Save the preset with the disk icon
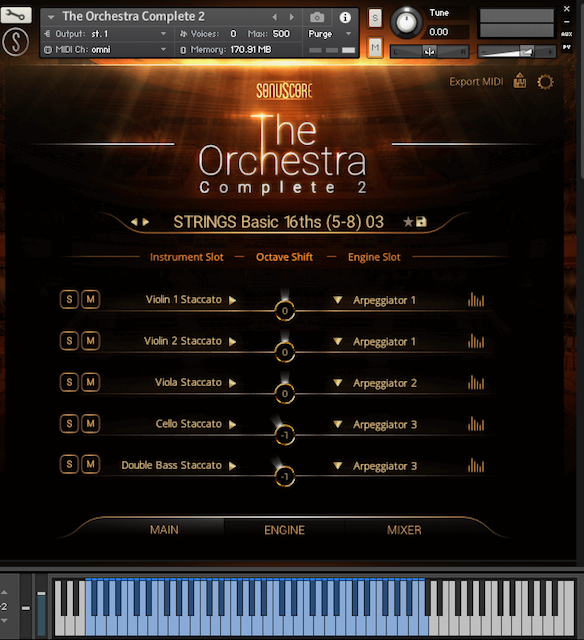The height and width of the screenshot is (640, 584). (421, 222)
